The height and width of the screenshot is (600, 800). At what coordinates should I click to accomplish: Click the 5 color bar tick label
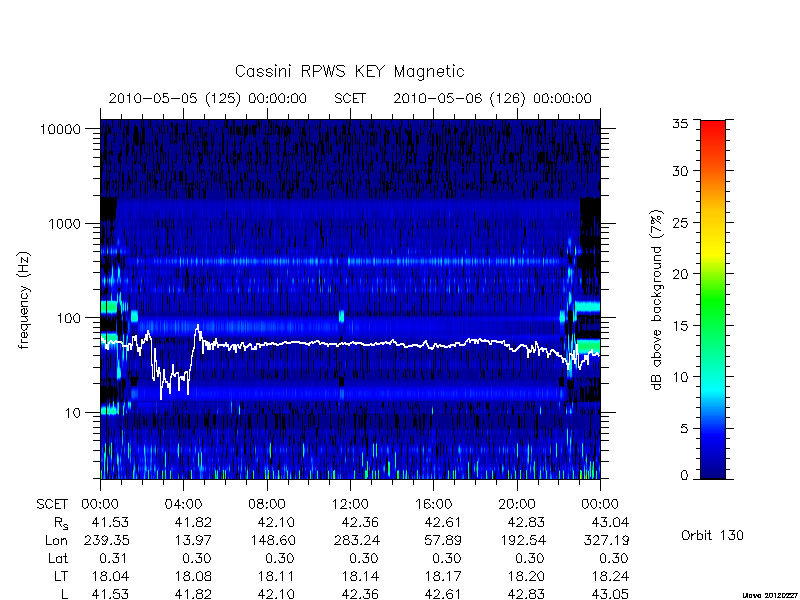click(684, 429)
